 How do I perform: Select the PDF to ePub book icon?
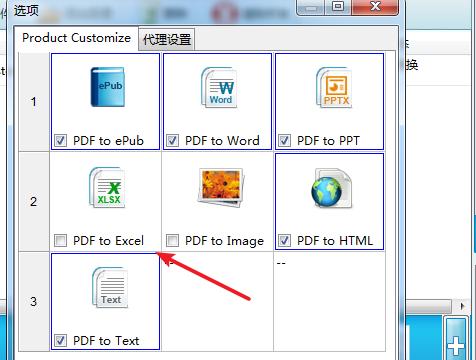(x=108, y=87)
